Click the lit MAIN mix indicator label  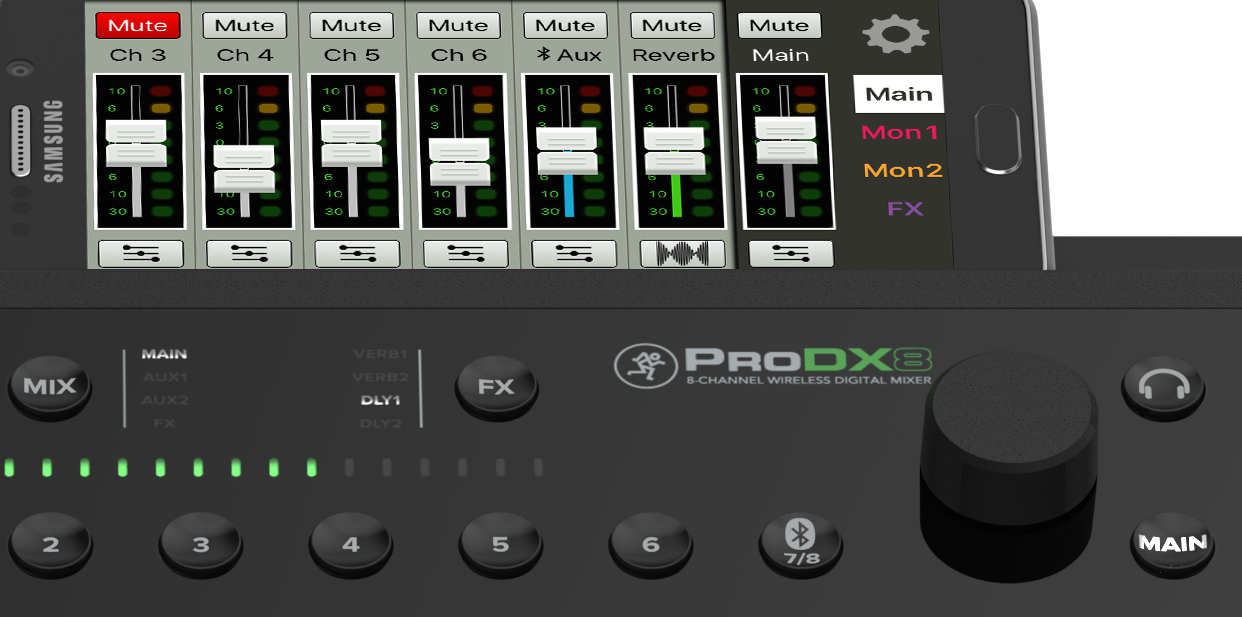(x=164, y=354)
